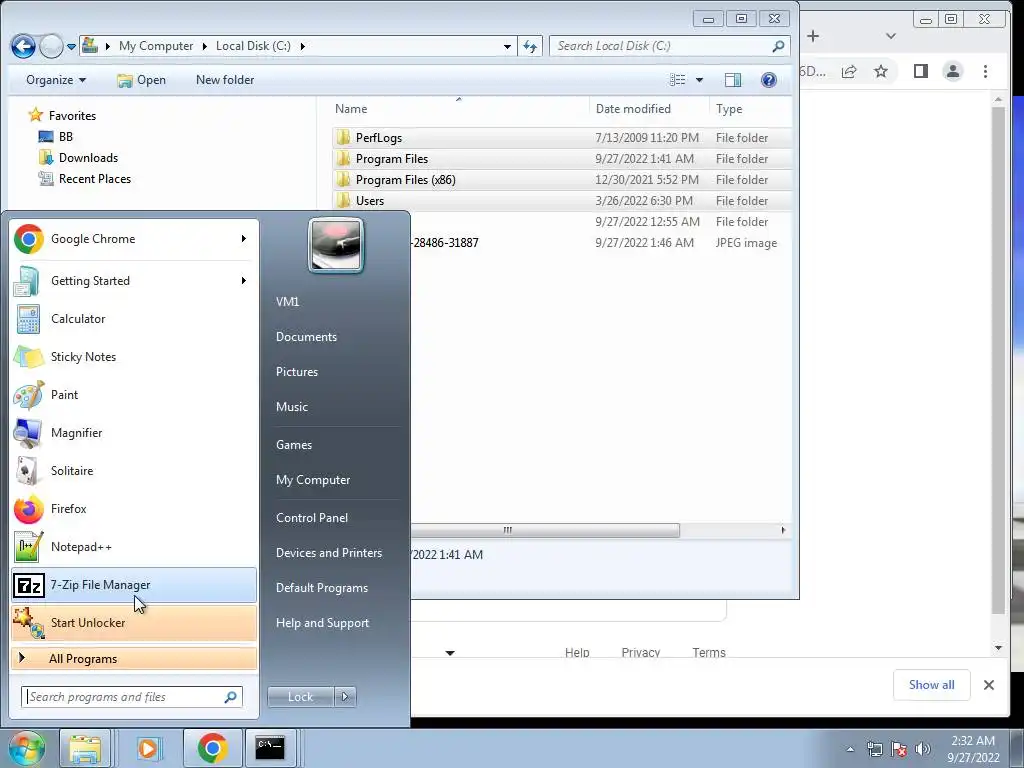Open Privacy link in Chrome page

(x=641, y=652)
